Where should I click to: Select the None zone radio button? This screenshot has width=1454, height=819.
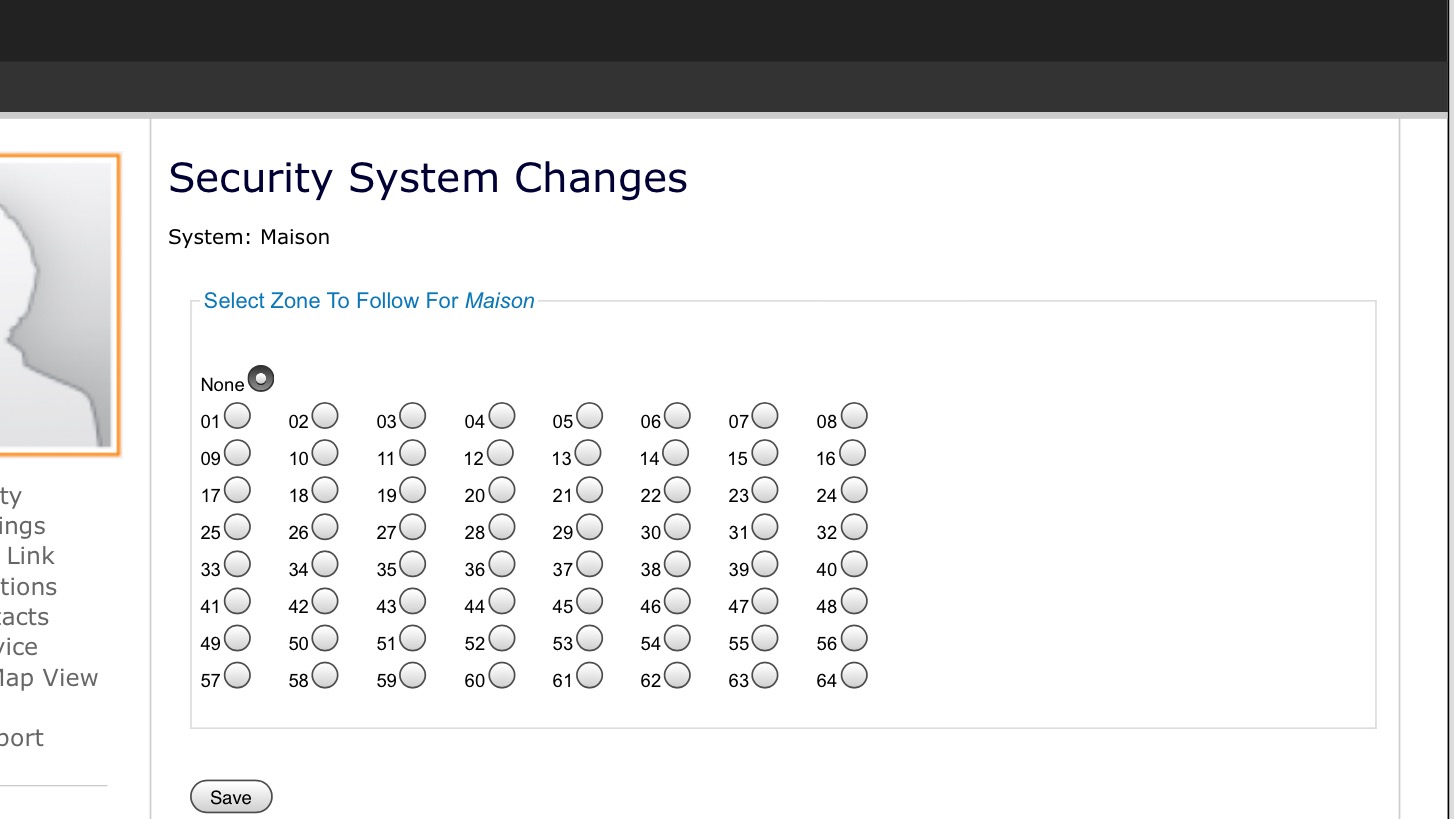[261, 379]
